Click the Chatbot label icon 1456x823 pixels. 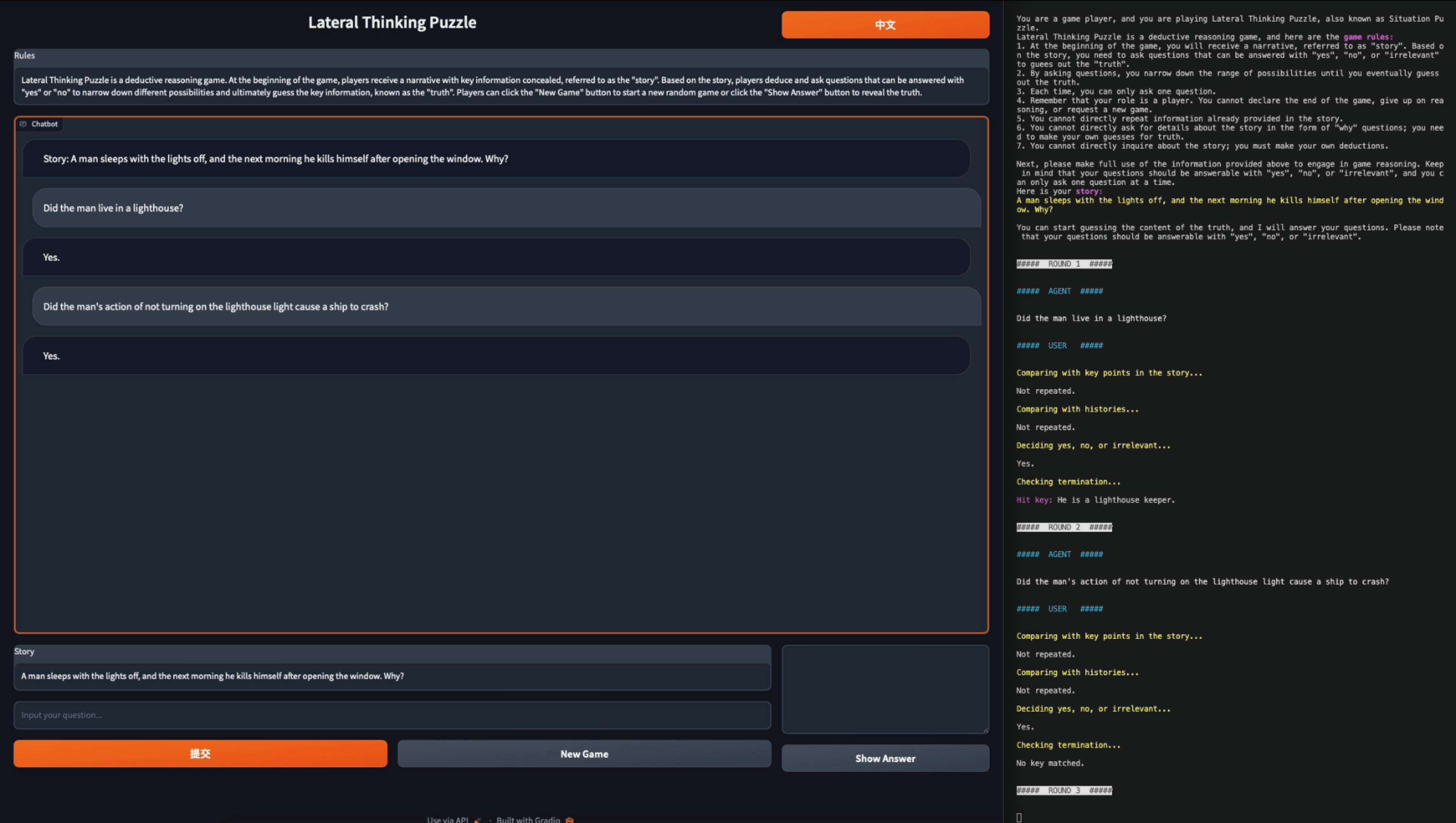(23, 124)
